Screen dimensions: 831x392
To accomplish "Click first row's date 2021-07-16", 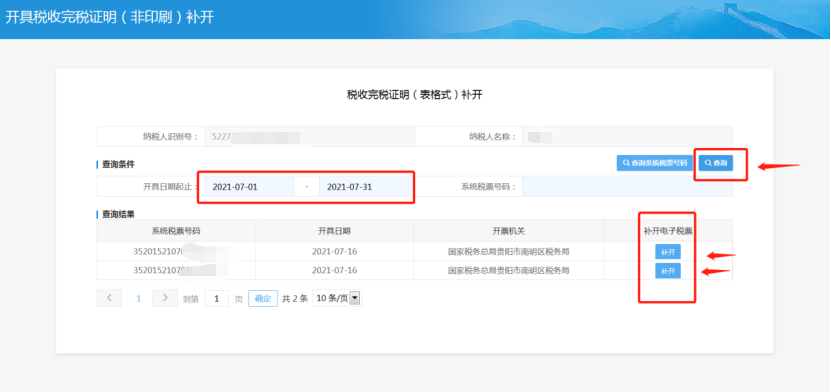I will point(334,251).
